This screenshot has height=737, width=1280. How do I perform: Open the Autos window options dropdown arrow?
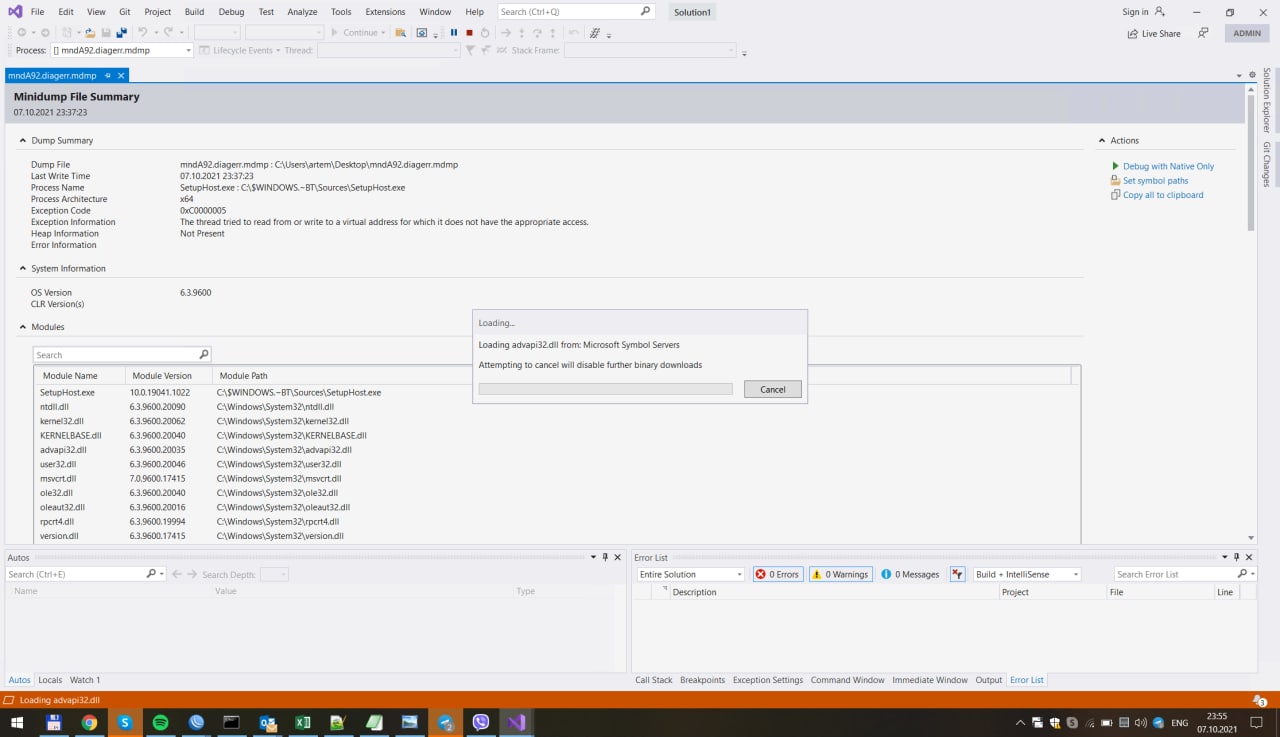(593, 557)
